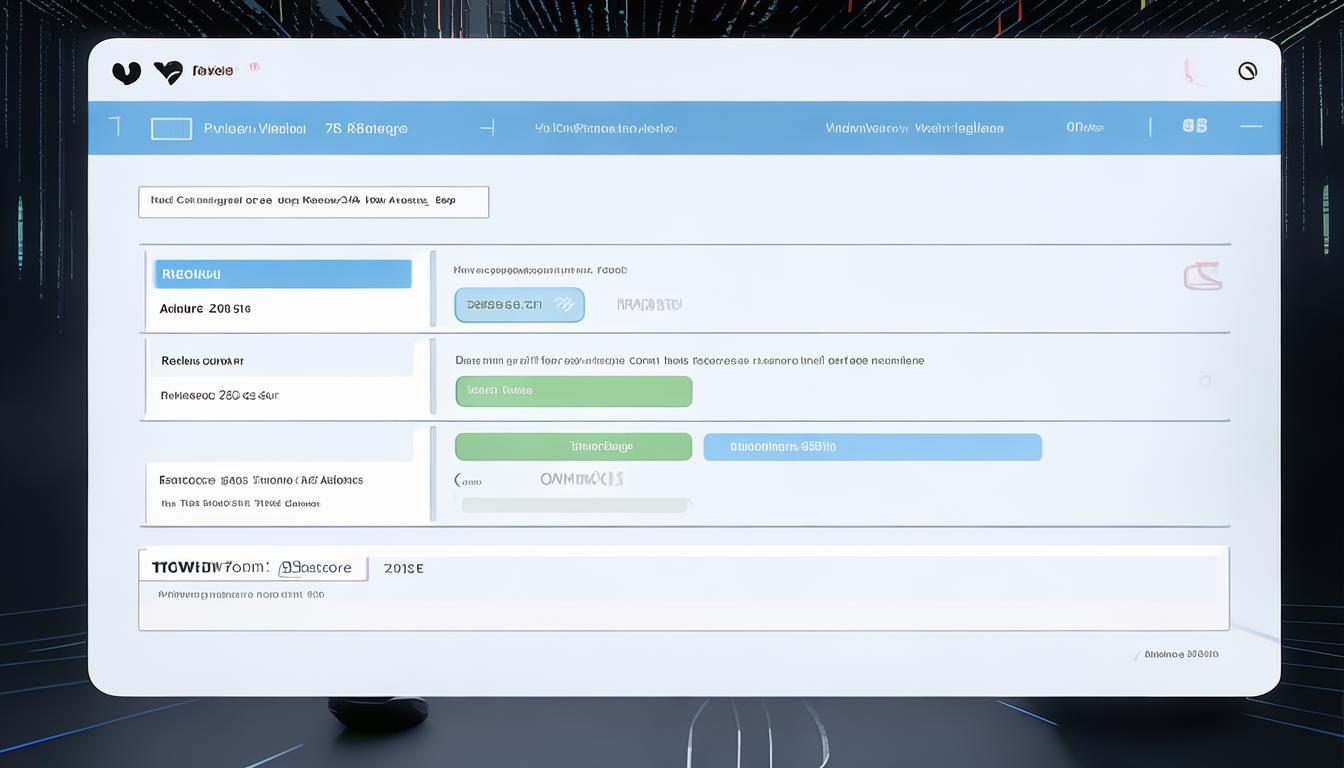Click the 'ONMIIRXCIS' faded label

coord(581,480)
